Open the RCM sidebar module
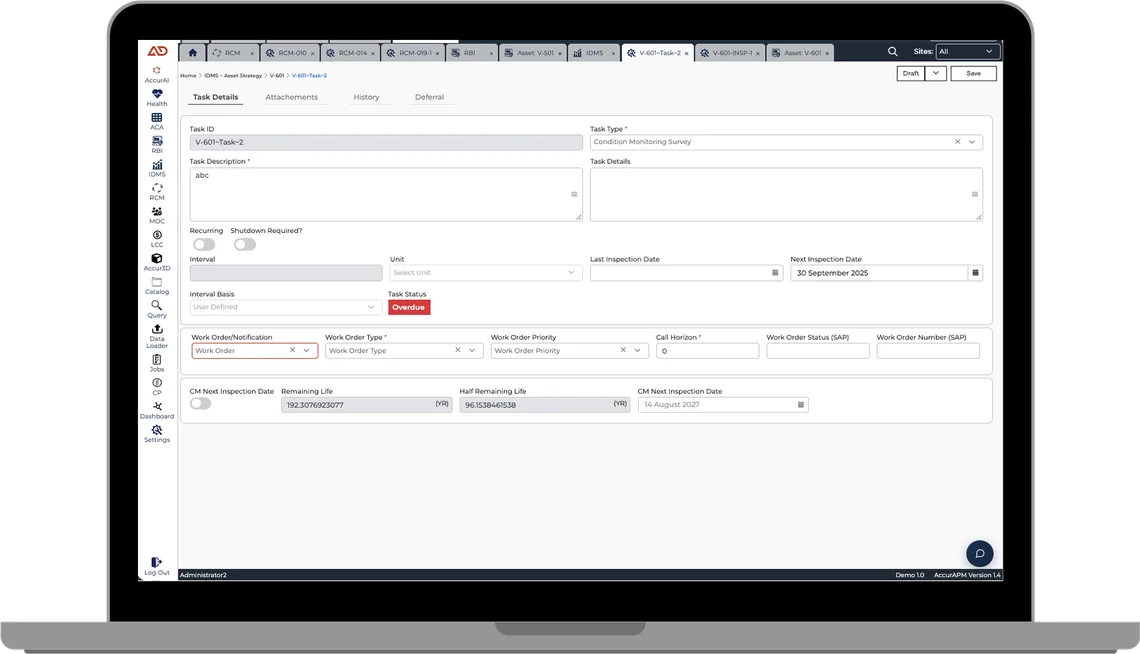 tap(156, 191)
